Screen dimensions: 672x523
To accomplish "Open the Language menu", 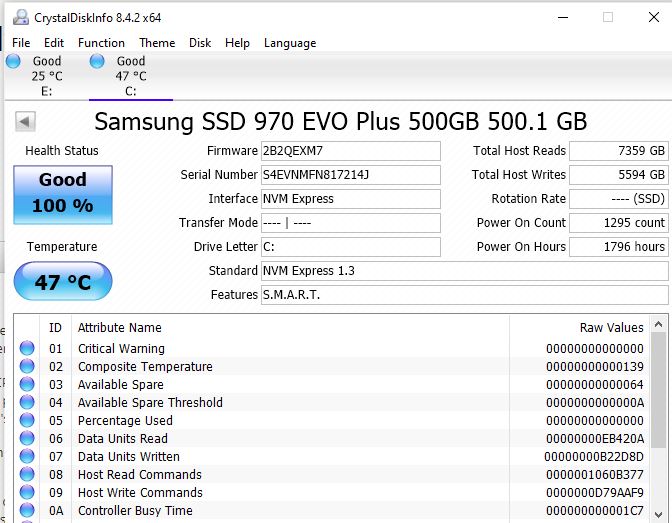I will pyautogui.click(x=290, y=43).
